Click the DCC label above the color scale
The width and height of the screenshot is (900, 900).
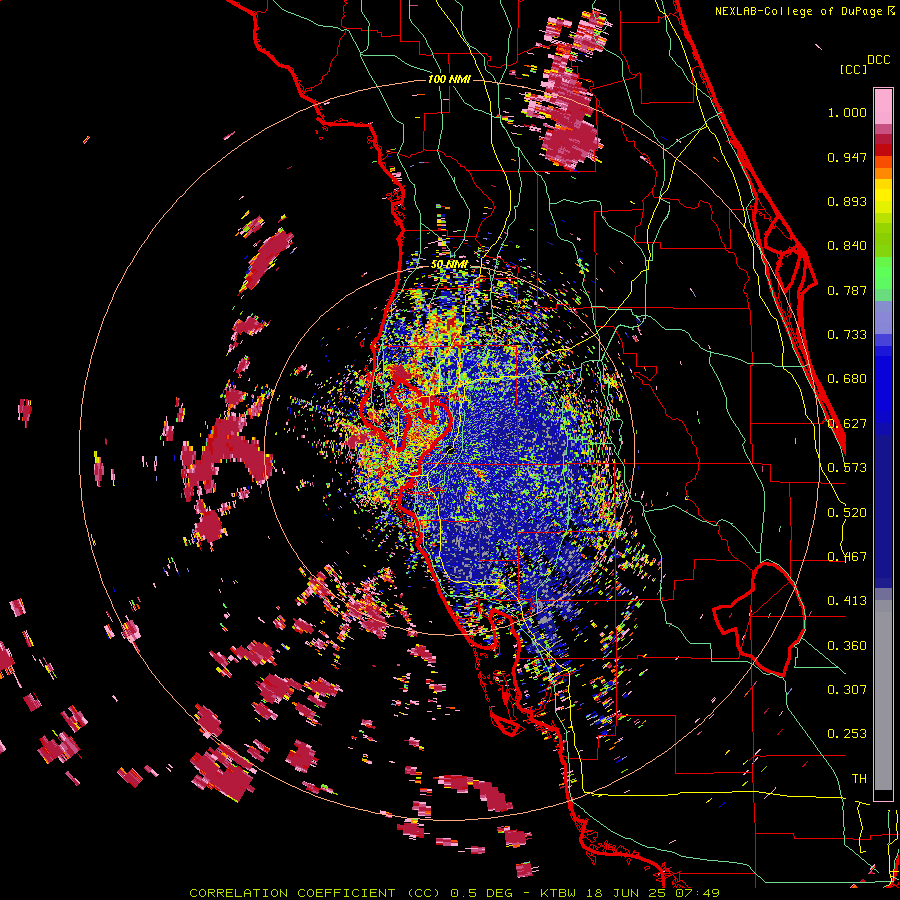[878, 59]
